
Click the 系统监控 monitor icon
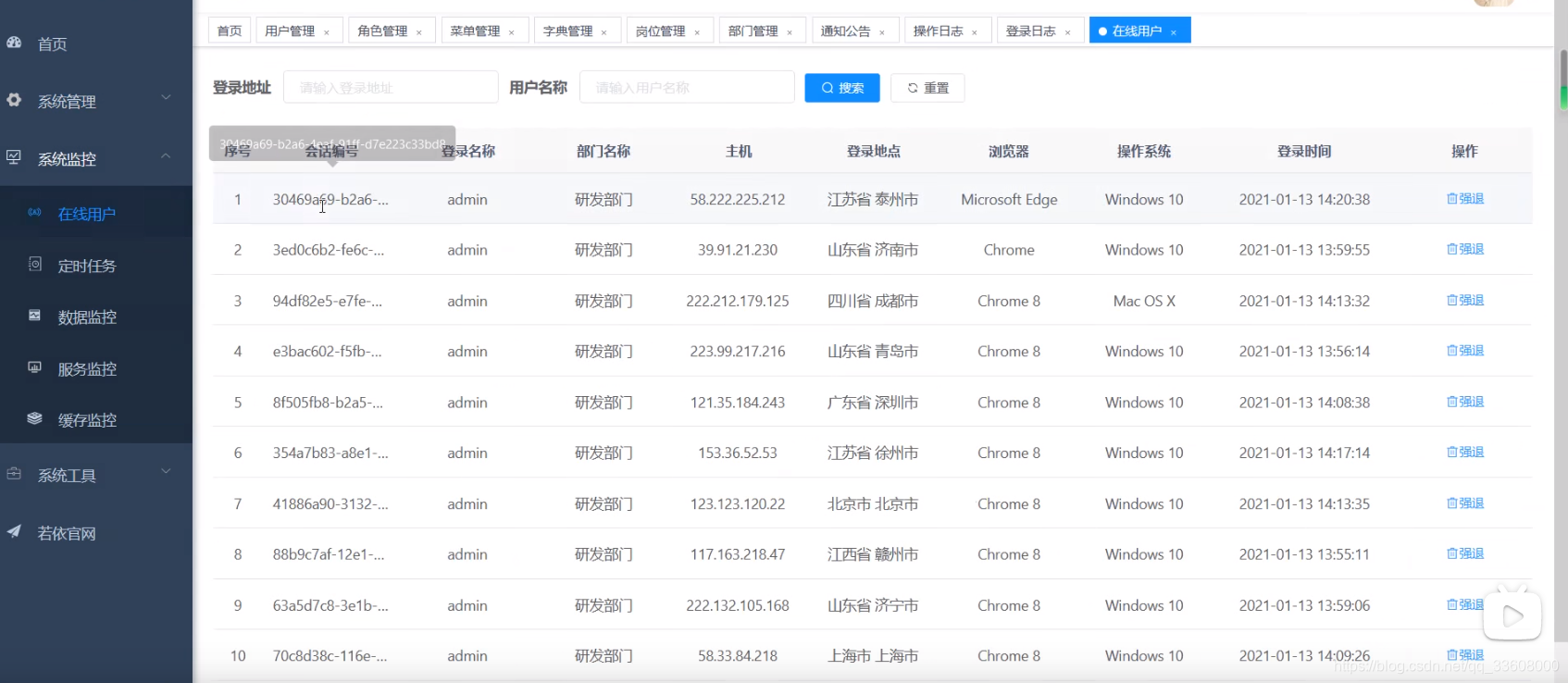14,157
